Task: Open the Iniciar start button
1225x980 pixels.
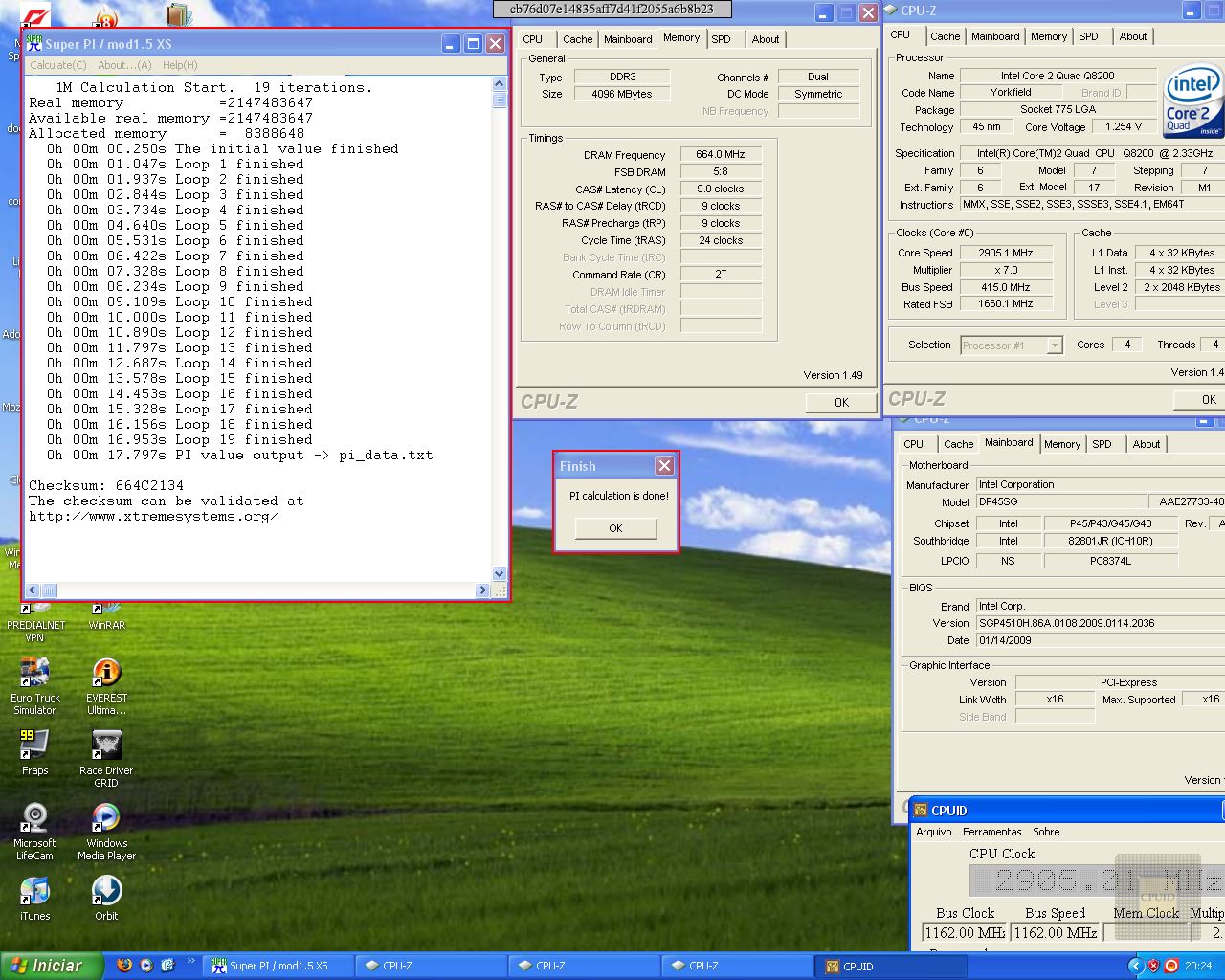Action: point(52,966)
